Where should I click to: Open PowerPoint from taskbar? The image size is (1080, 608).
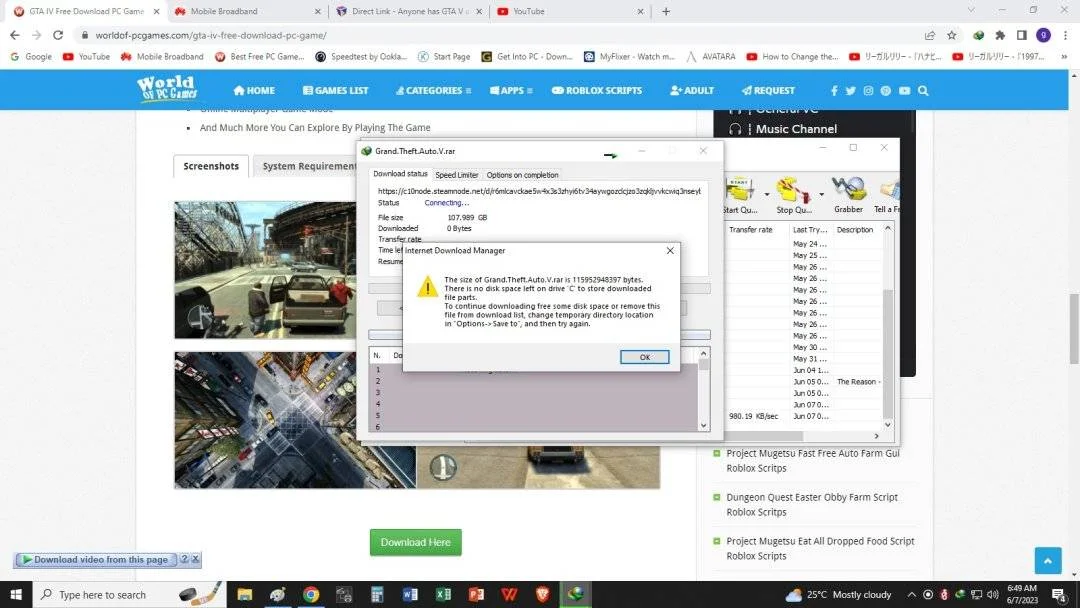476,594
